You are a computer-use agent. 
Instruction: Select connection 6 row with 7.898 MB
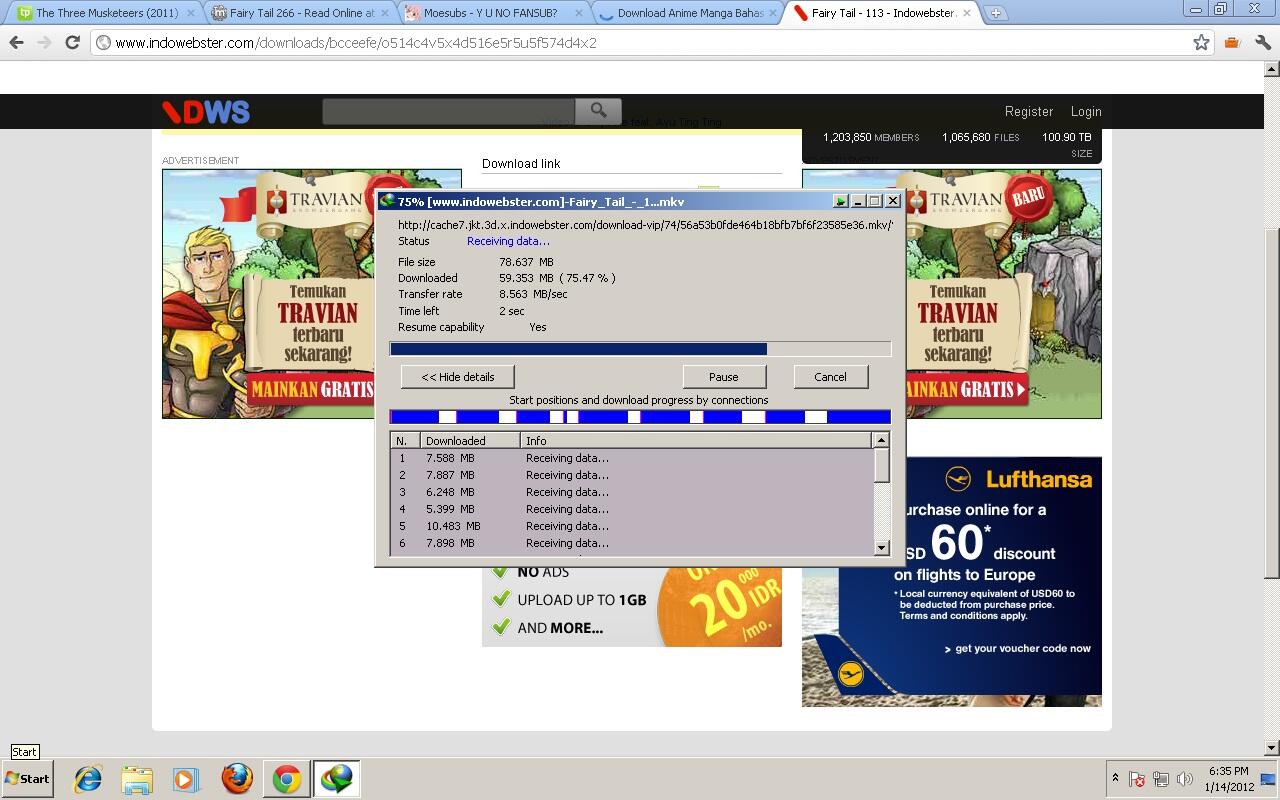point(632,543)
